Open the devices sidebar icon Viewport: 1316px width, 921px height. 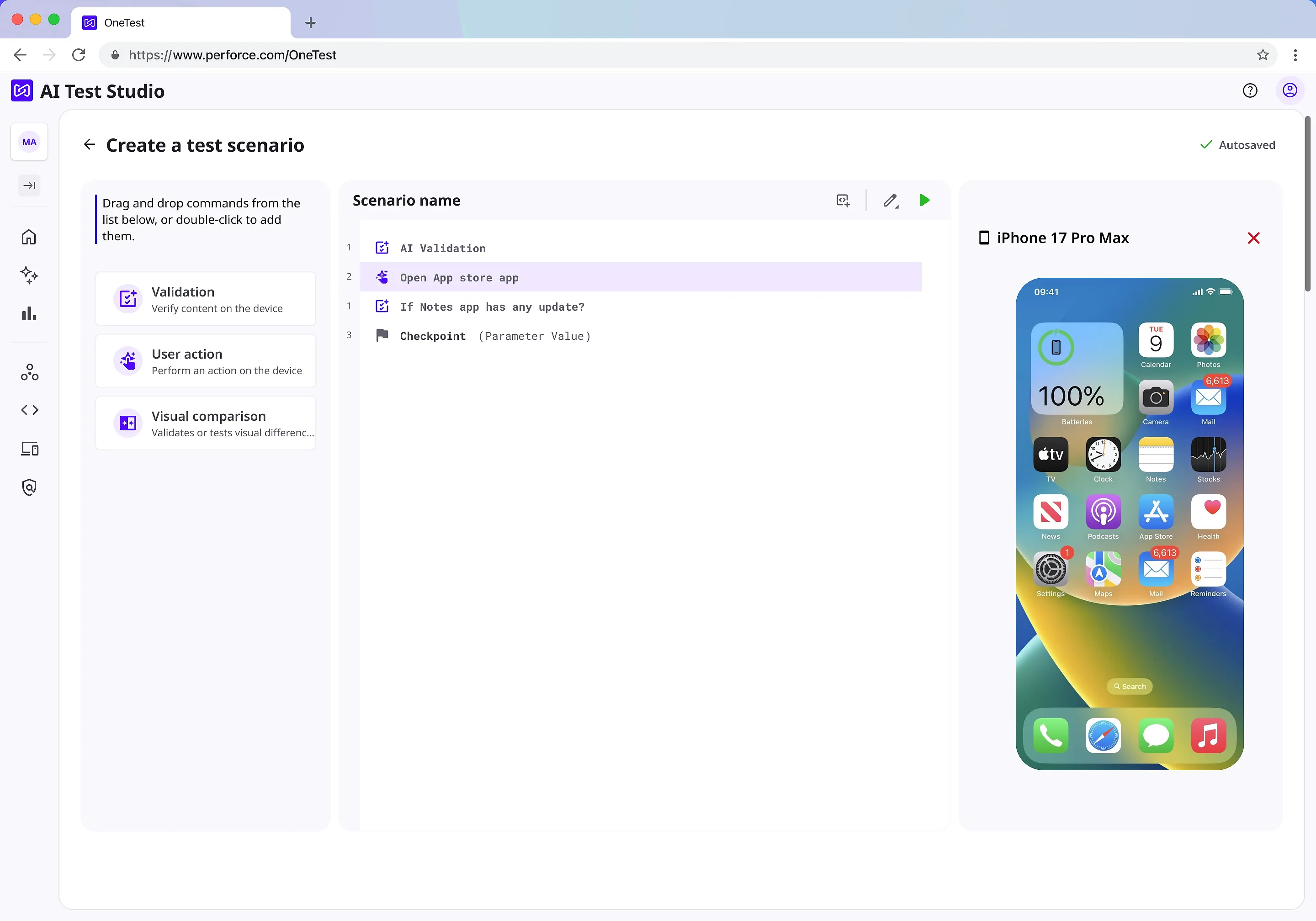coord(29,449)
